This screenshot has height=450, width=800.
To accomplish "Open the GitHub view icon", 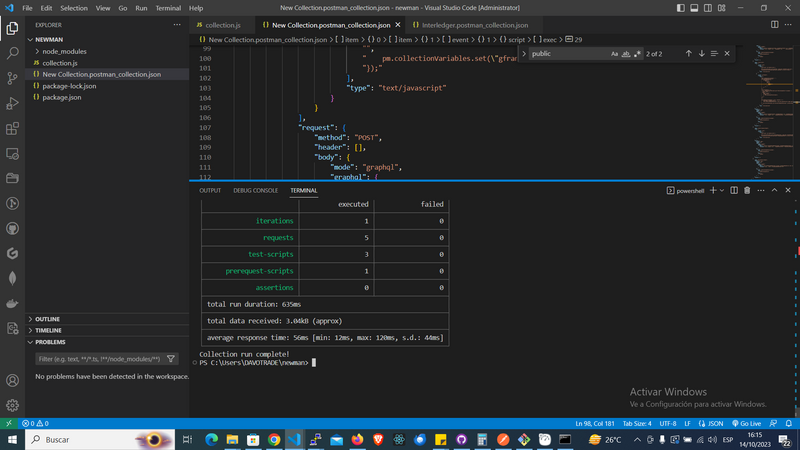I will click(x=12, y=228).
